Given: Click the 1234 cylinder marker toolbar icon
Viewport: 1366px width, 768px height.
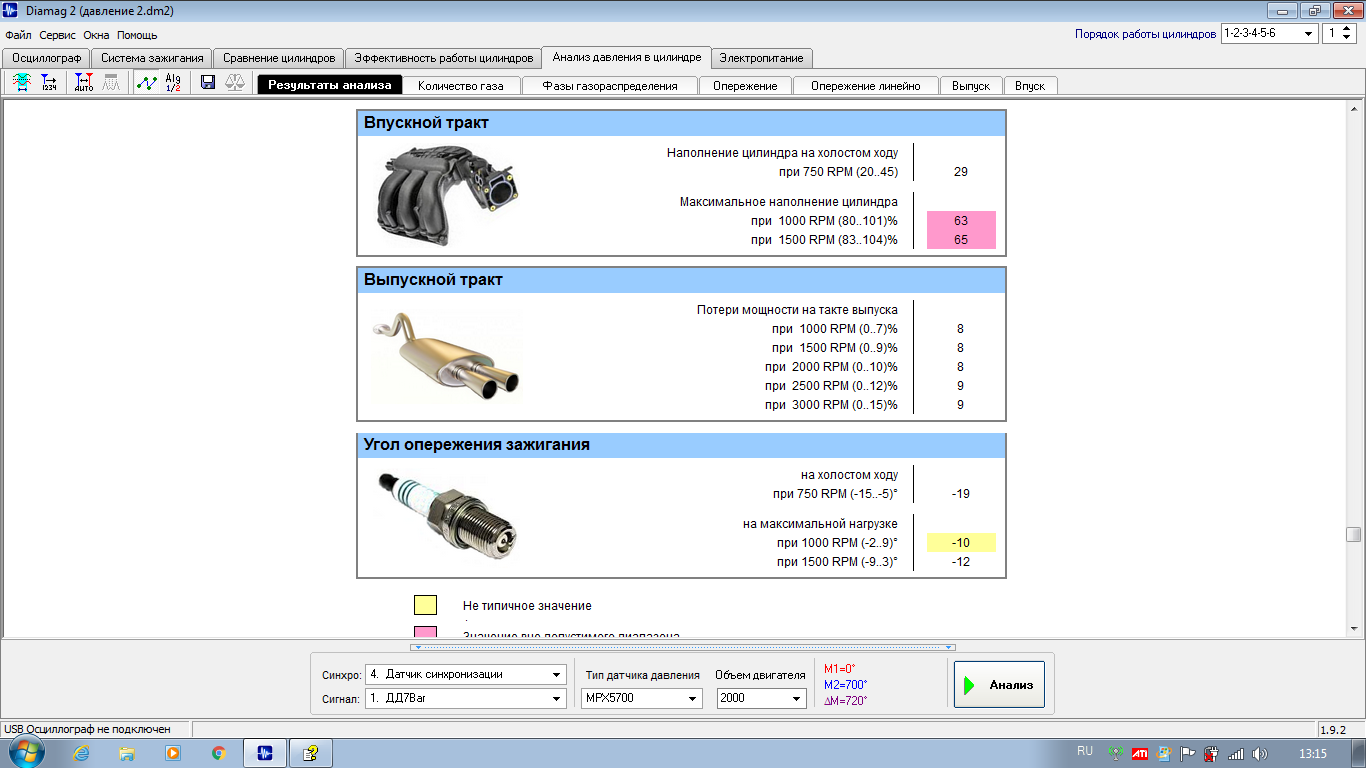Looking at the screenshot, I should click(x=48, y=83).
